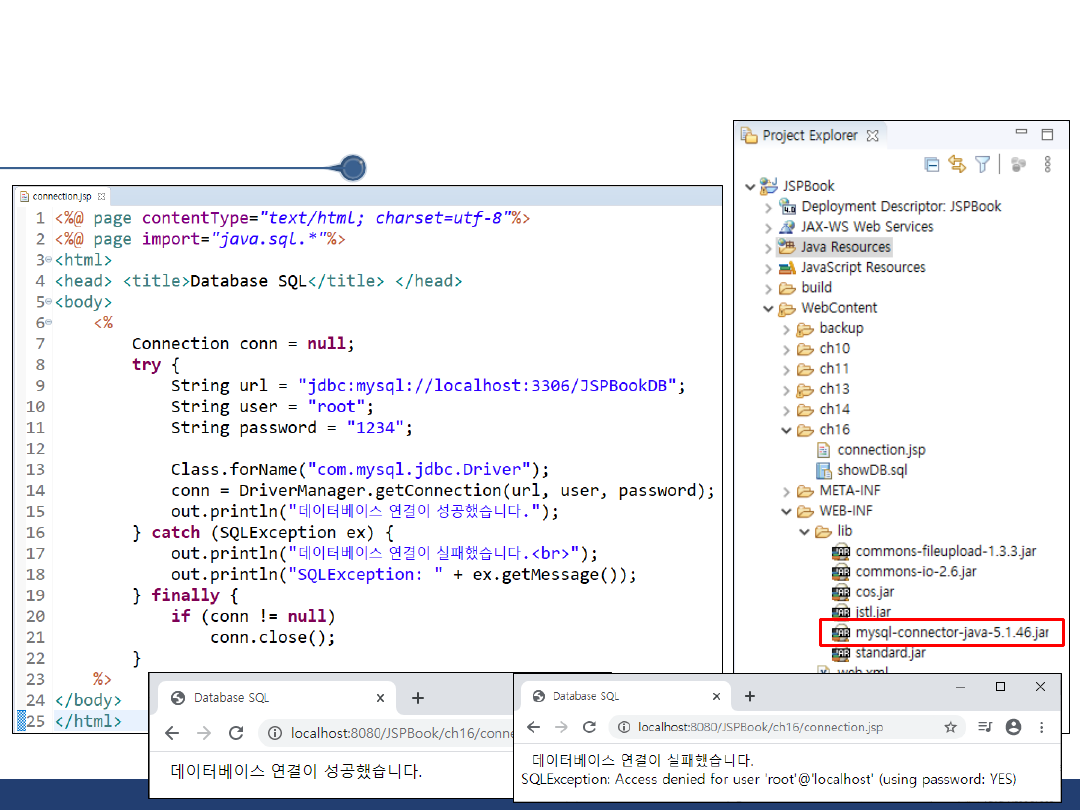Viewport: 1080px width, 810px height.
Task: Open new tab in the success message browser
Action: click(x=418, y=698)
